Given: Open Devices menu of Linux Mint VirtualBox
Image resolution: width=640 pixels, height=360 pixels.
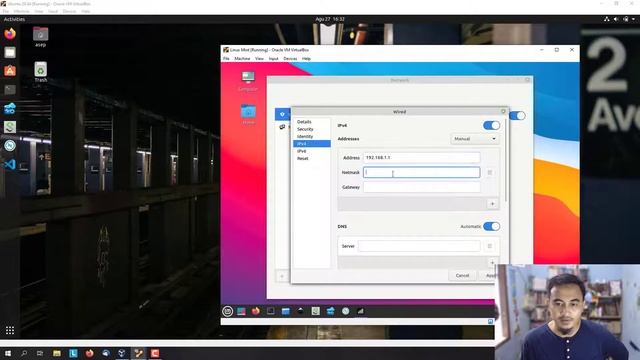Looking at the screenshot, I should tap(290, 59).
